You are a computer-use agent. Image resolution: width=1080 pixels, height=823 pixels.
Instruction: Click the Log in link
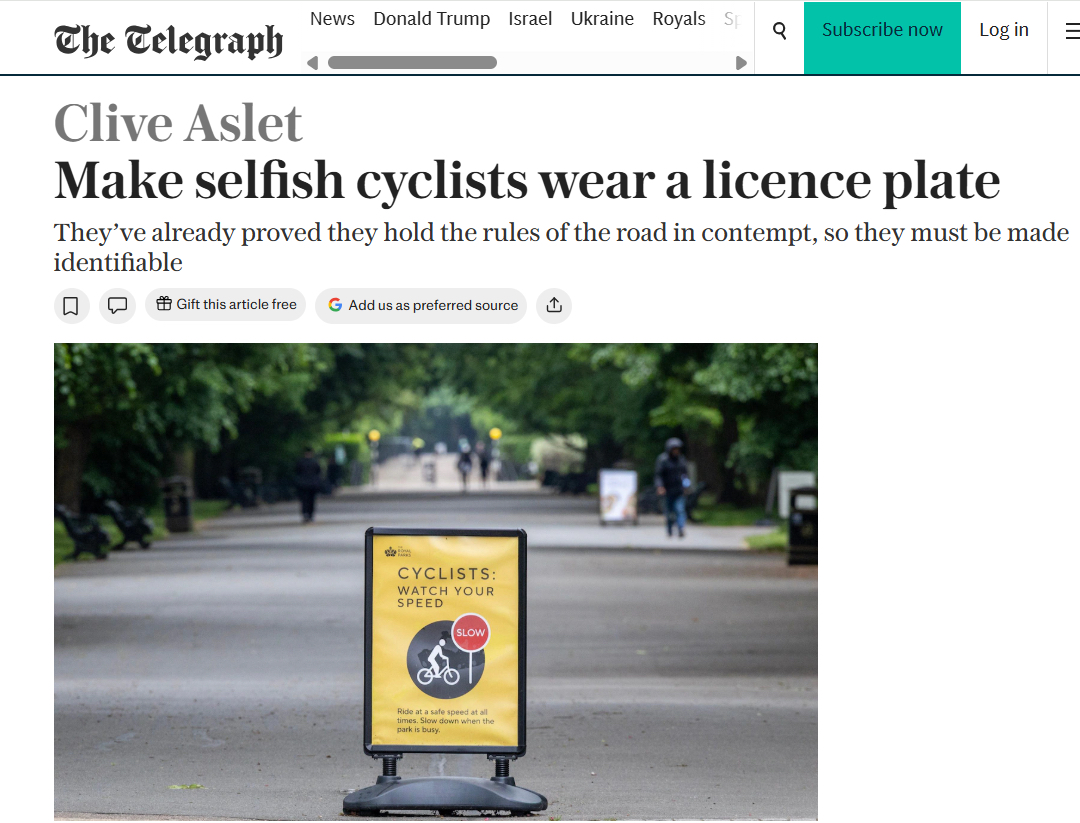pyautogui.click(x=1003, y=31)
